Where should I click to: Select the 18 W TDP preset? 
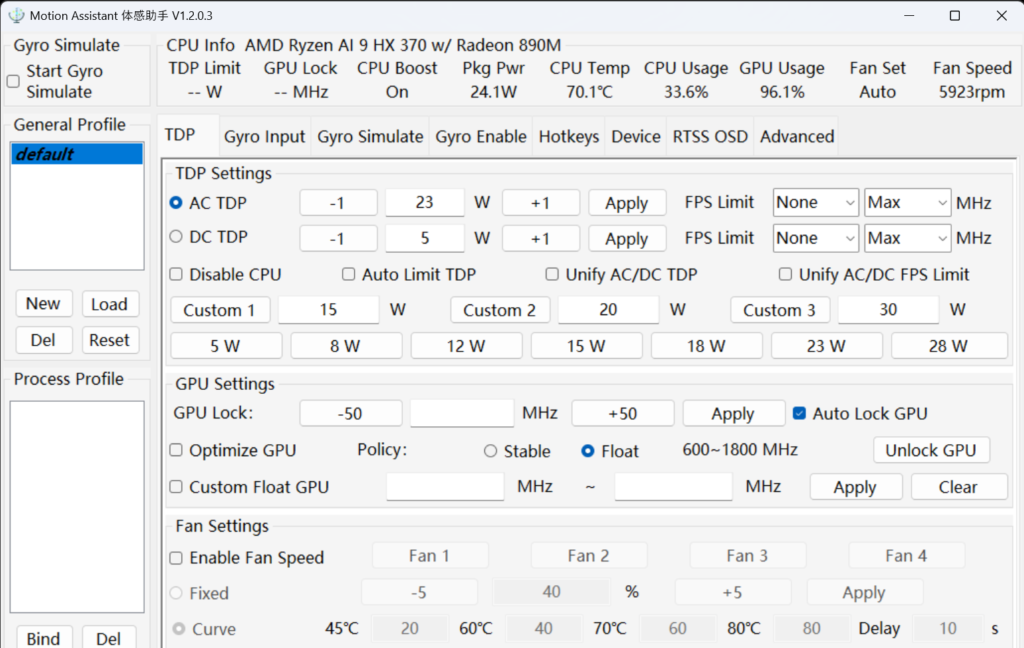707,346
